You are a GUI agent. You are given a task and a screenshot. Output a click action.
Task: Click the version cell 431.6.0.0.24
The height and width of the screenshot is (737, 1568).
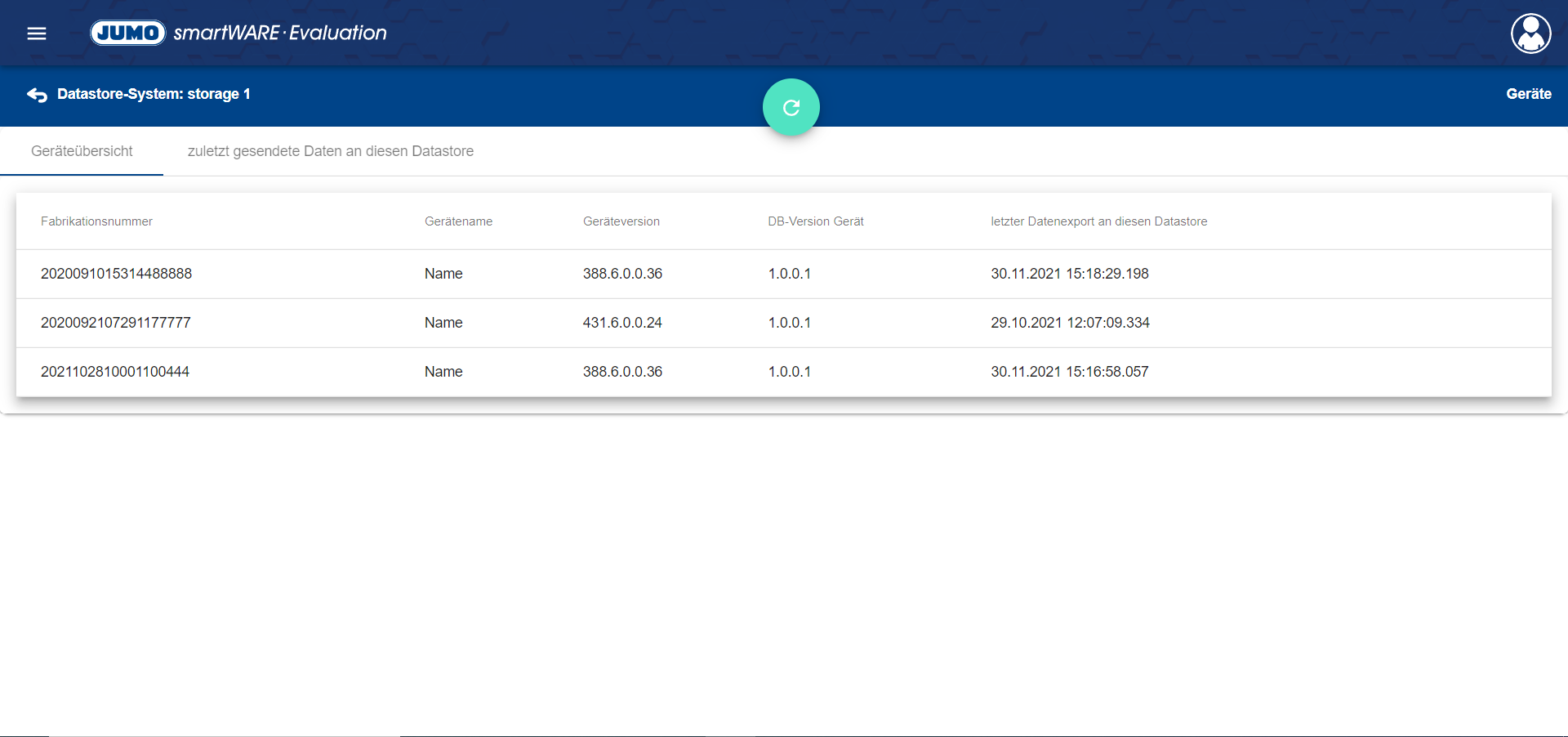tap(621, 323)
